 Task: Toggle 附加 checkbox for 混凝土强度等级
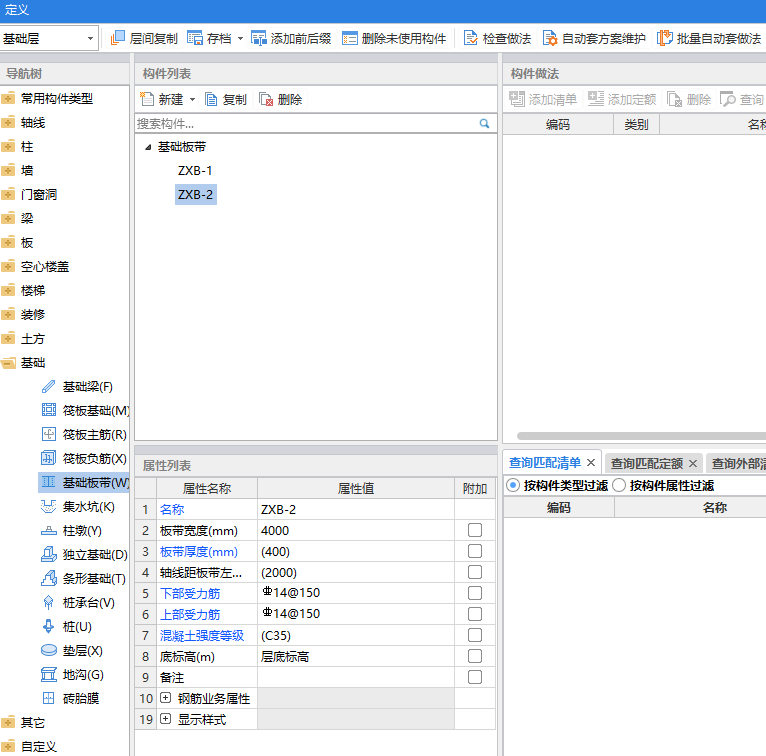(x=475, y=635)
